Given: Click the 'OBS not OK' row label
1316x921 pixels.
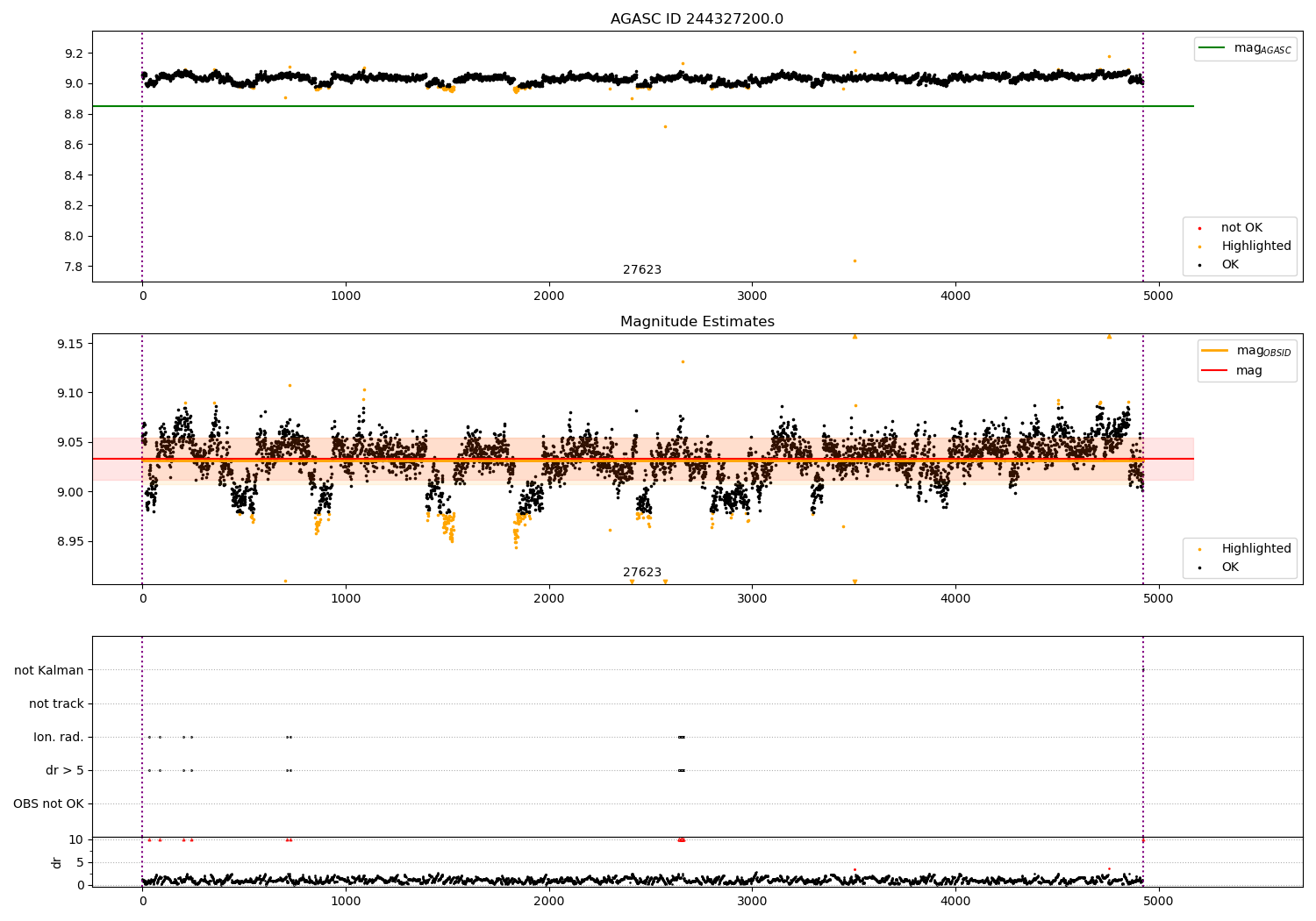Looking at the screenshot, I should (48, 804).
